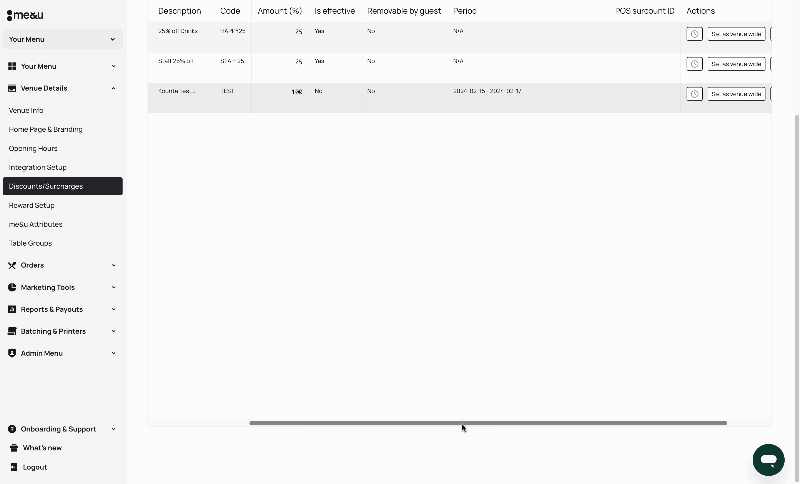The image size is (800, 484).
Task: Open the chat support bubble
Action: click(x=768, y=460)
